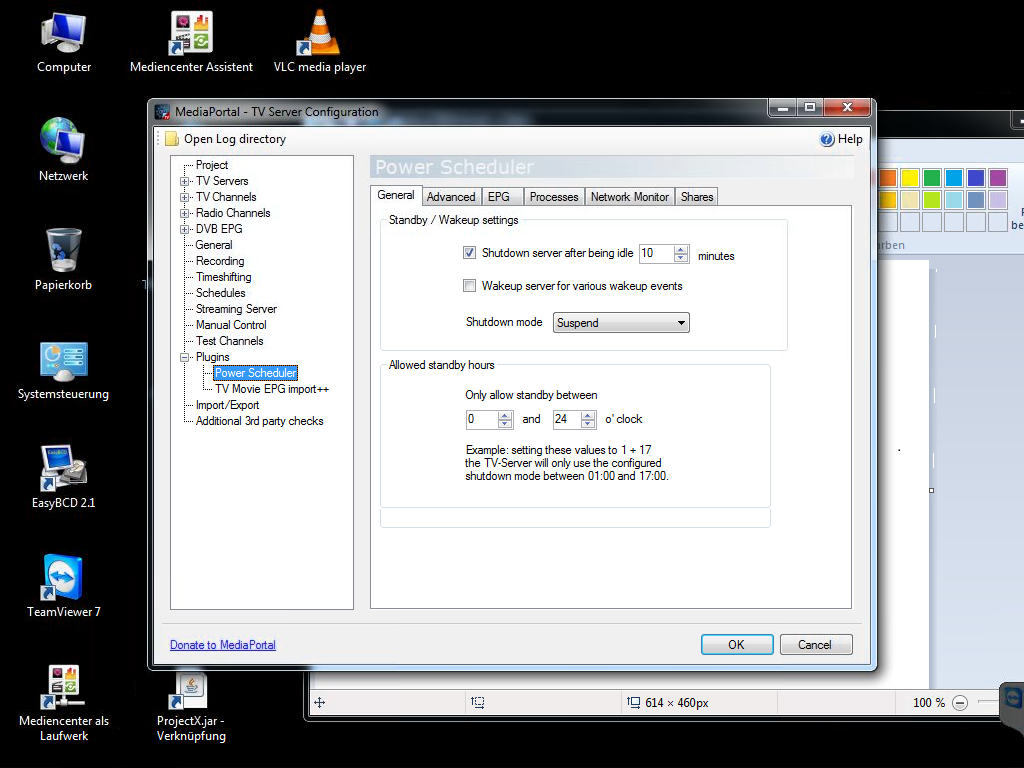Click the Open Log directory folder icon
The height and width of the screenshot is (768, 1024).
pos(172,139)
